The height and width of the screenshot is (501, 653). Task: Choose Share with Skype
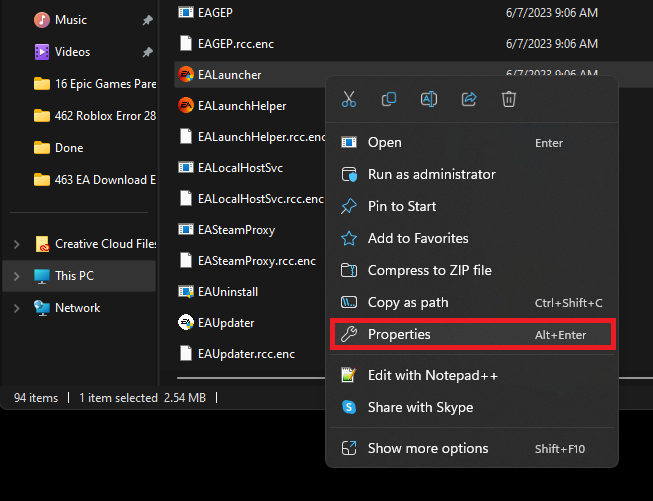(x=472, y=407)
